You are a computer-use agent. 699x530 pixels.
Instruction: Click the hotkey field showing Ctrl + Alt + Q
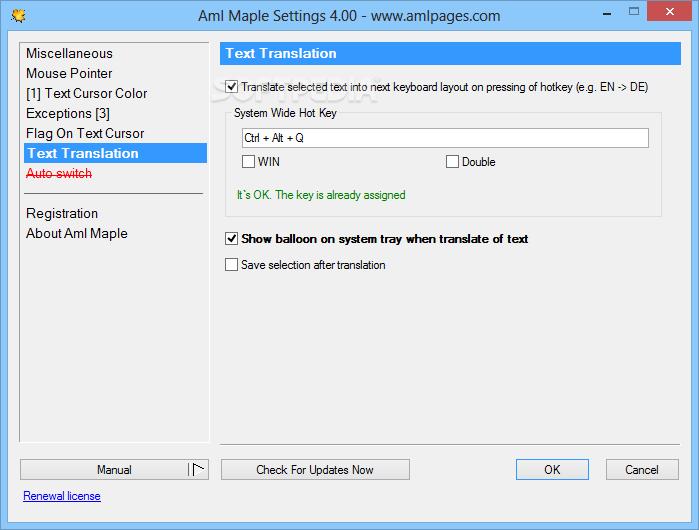click(445, 138)
